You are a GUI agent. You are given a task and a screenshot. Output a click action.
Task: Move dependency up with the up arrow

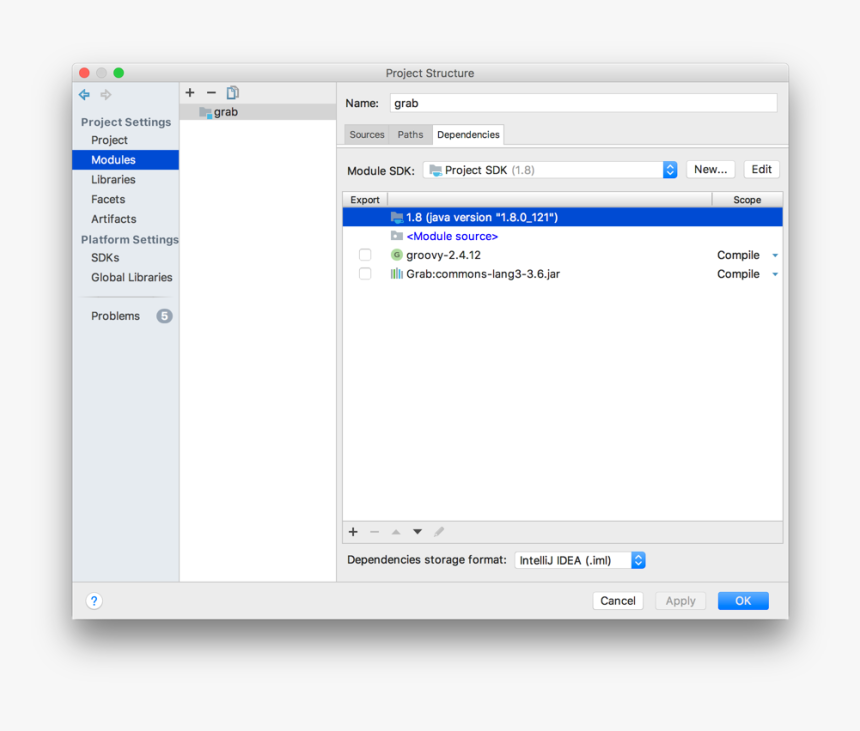click(396, 532)
